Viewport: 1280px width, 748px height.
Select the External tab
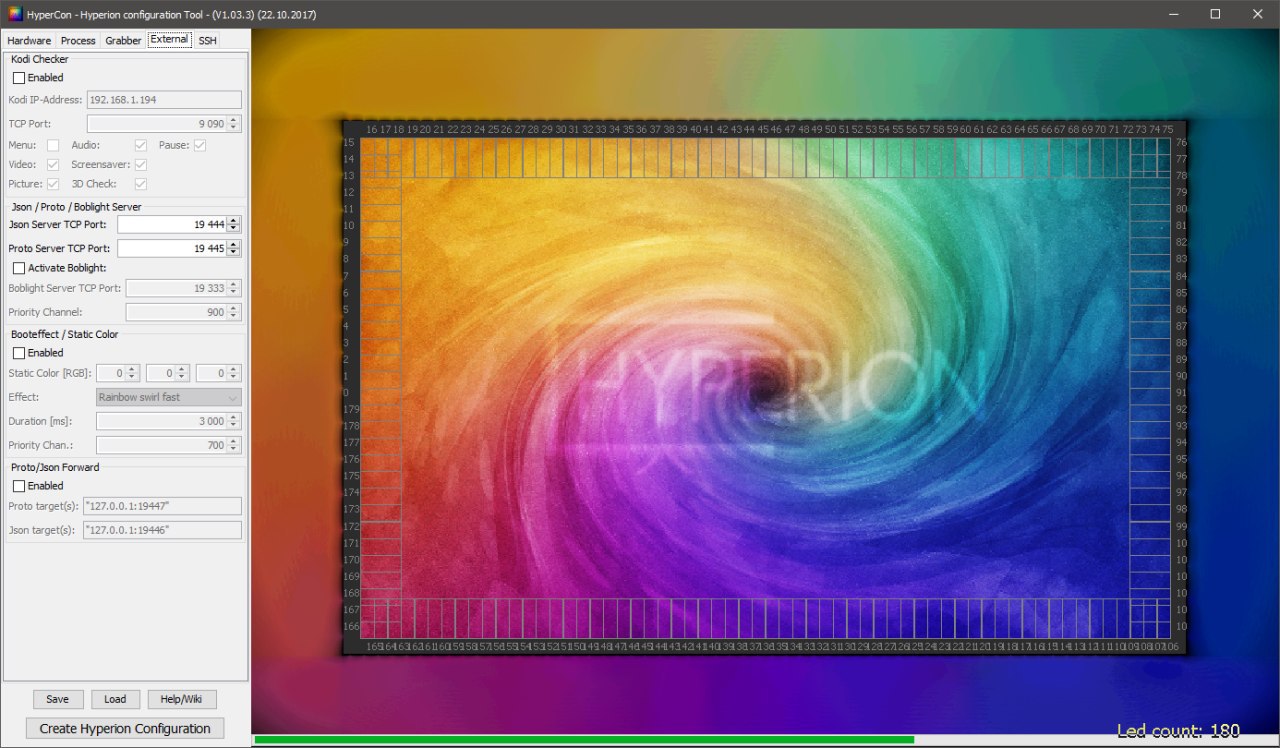169,40
